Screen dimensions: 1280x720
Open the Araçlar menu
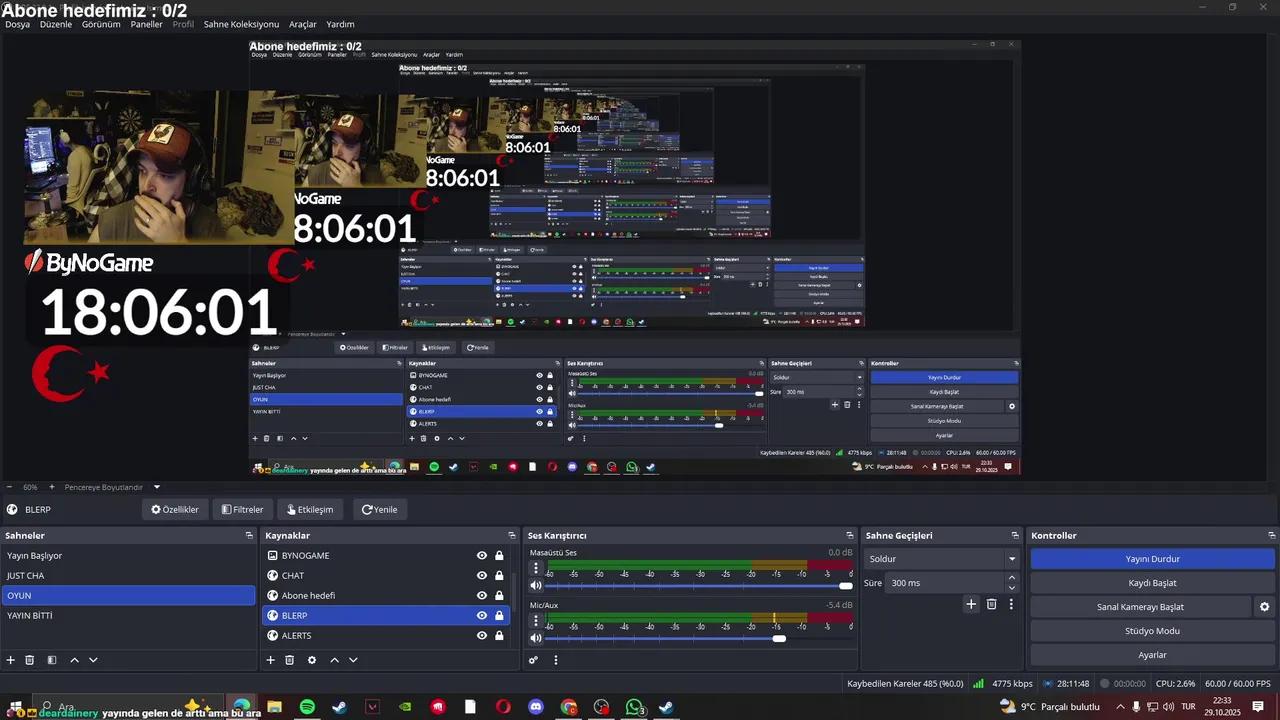pos(303,24)
